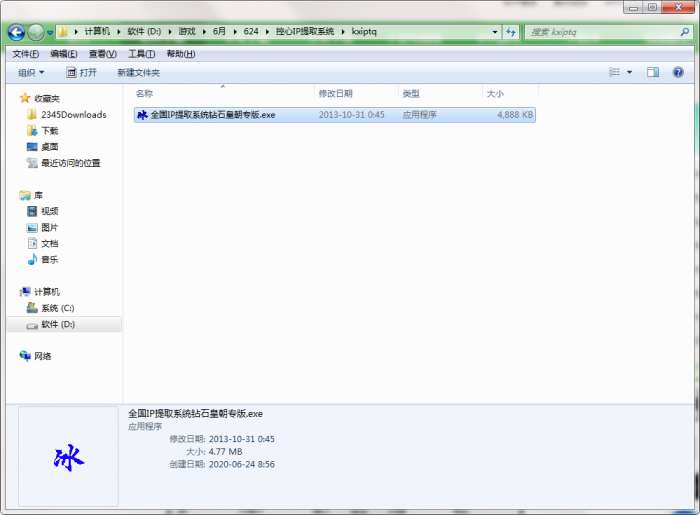Expand the arrow after 624 in breadcrumb
This screenshot has height=515, width=700.
tap(267, 32)
